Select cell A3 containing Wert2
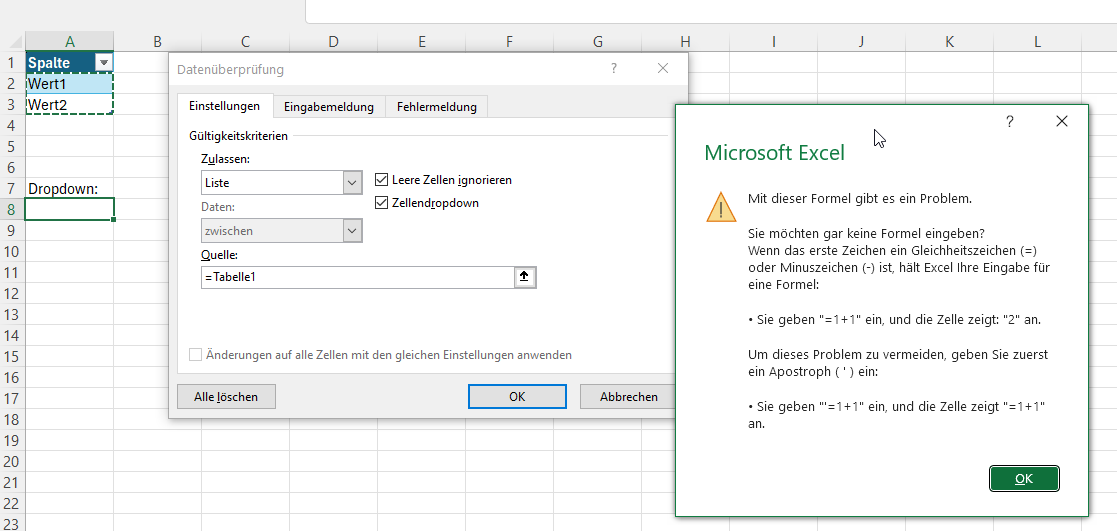 69,105
